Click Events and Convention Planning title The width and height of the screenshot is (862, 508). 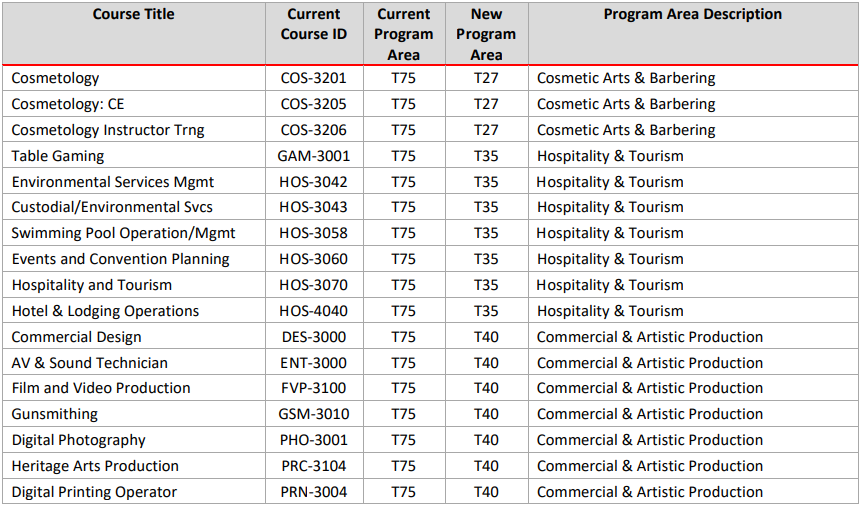tap(120, 259)
